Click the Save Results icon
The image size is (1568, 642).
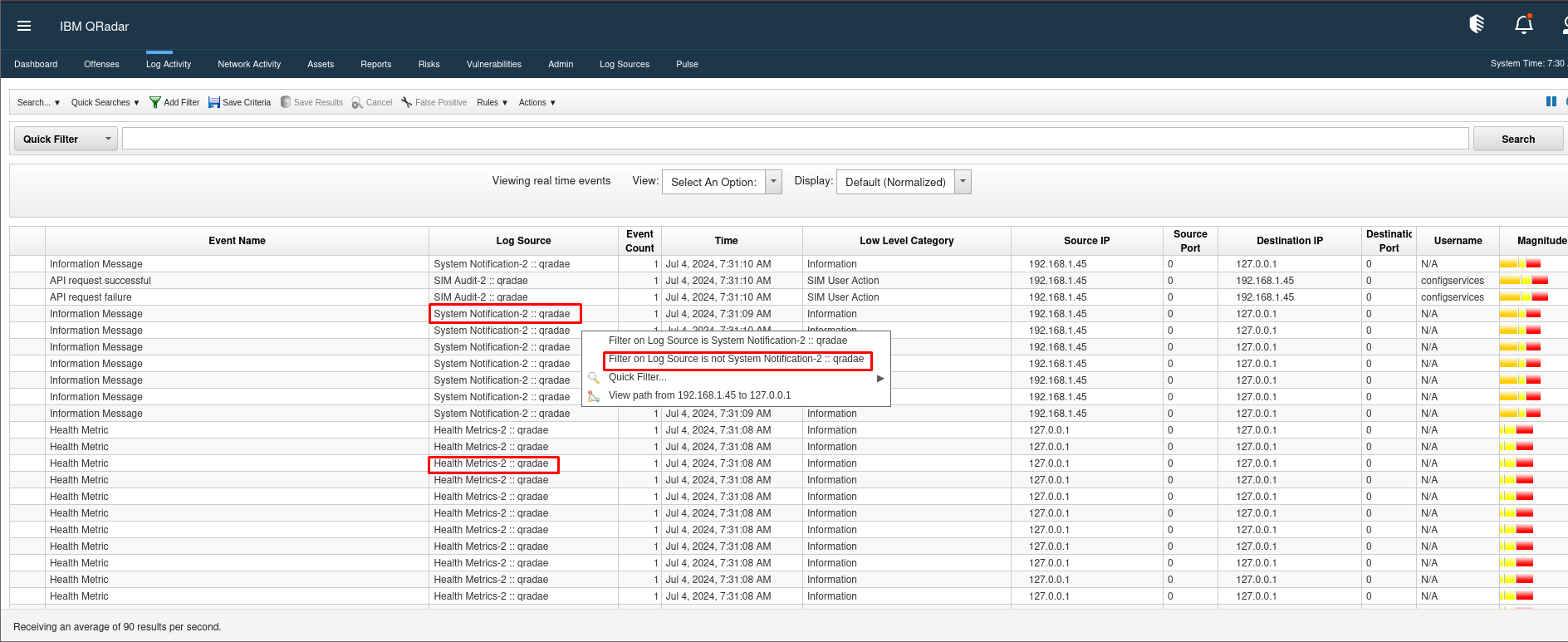point(286,102)
